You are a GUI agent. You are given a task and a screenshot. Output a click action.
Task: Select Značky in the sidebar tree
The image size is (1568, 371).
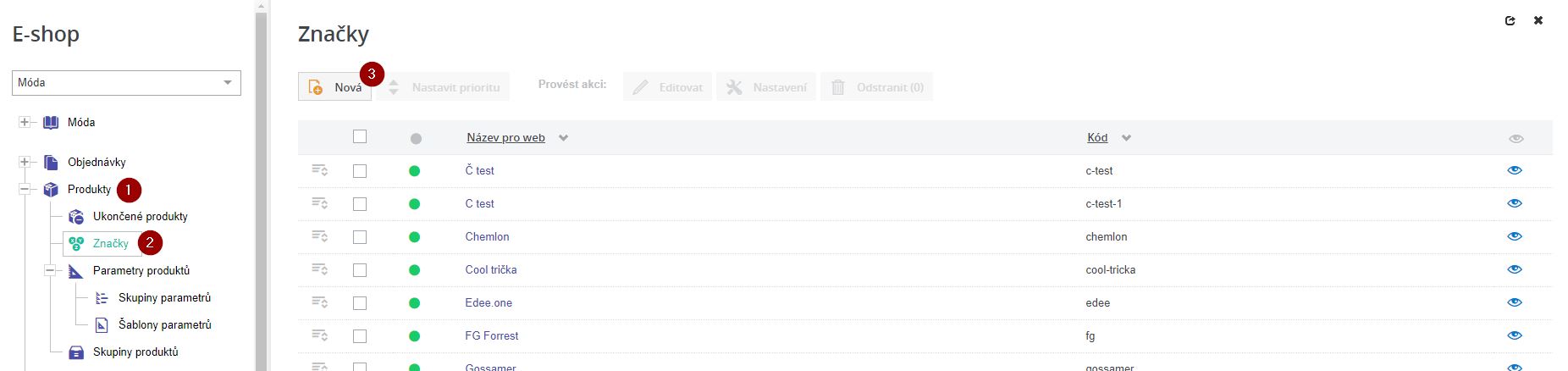(110, 244)
